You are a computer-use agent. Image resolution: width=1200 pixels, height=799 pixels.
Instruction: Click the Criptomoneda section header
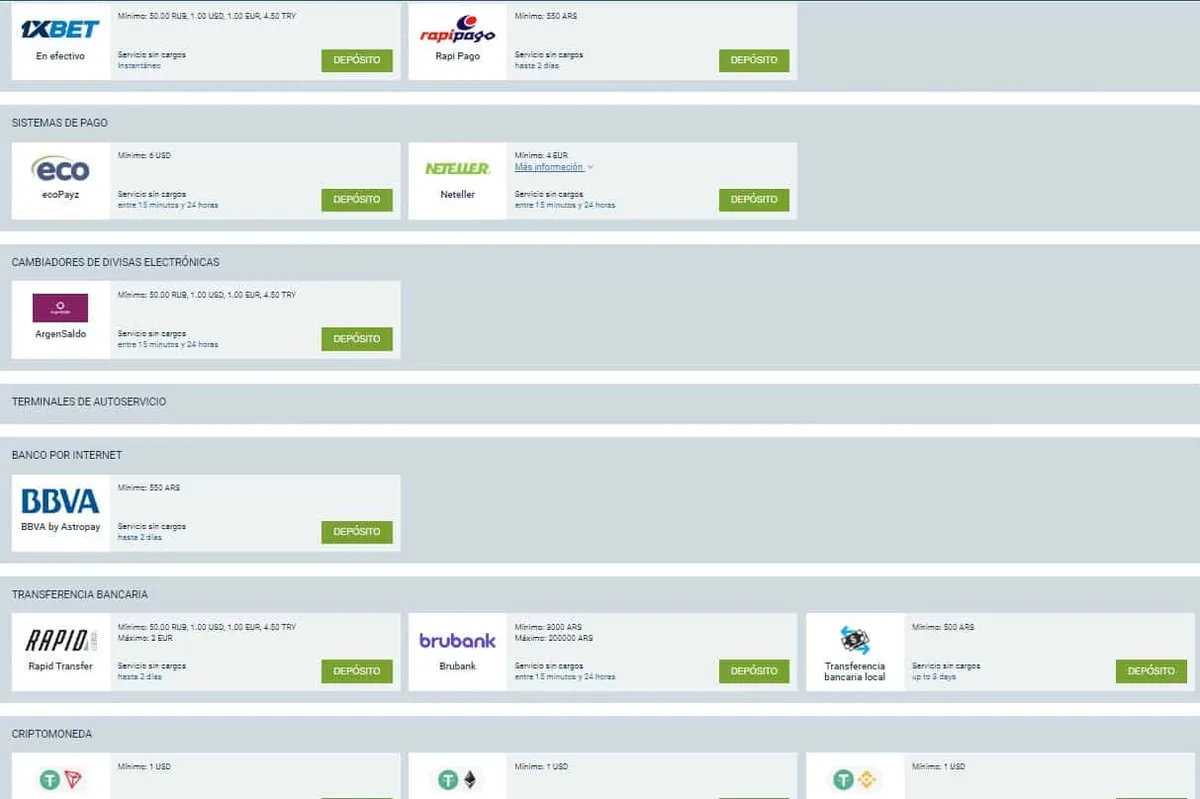point(52,734)
